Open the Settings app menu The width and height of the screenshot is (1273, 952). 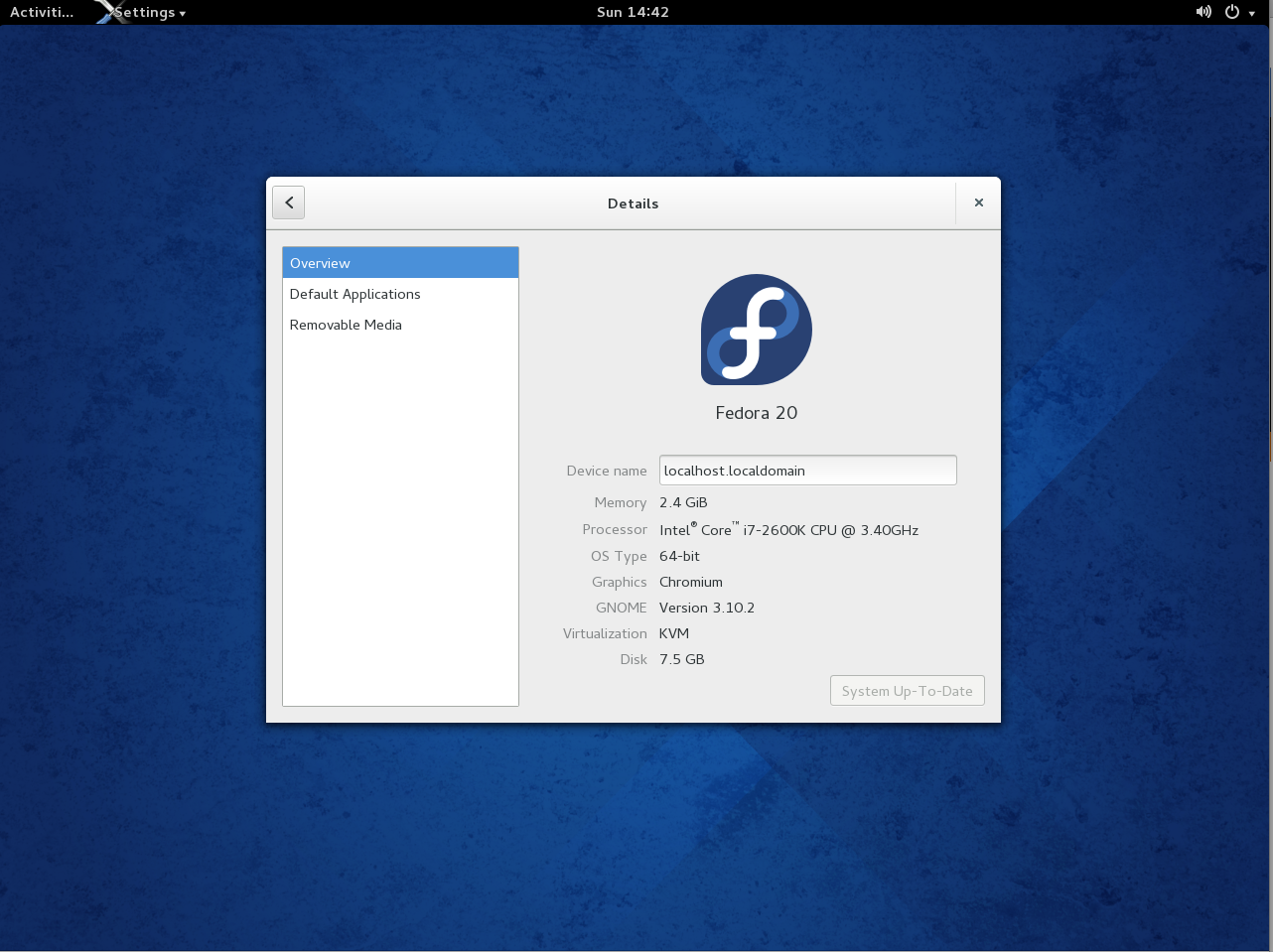click(150, 12)
